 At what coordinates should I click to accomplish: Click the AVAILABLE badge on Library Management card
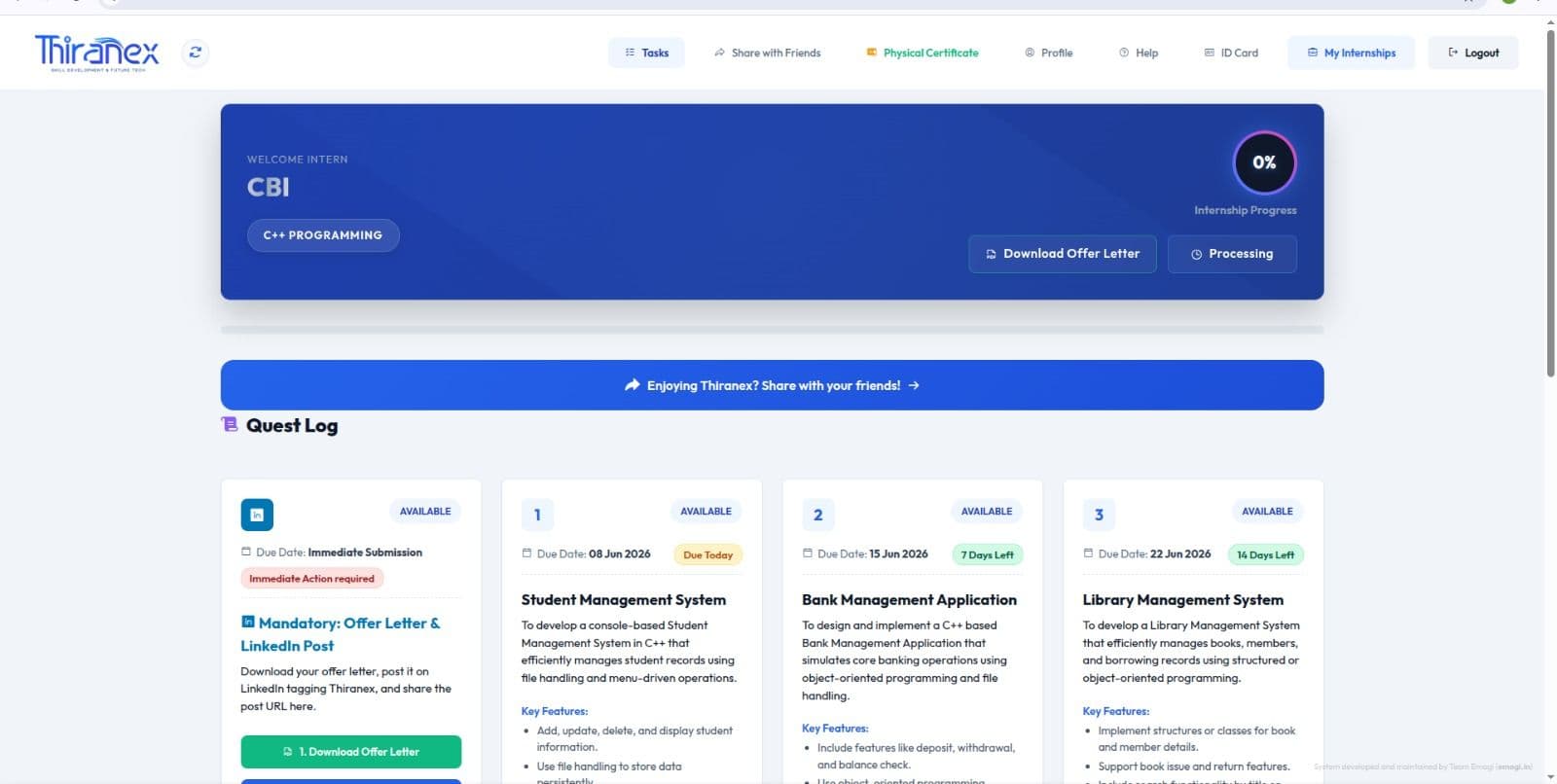coord(1267,512)
